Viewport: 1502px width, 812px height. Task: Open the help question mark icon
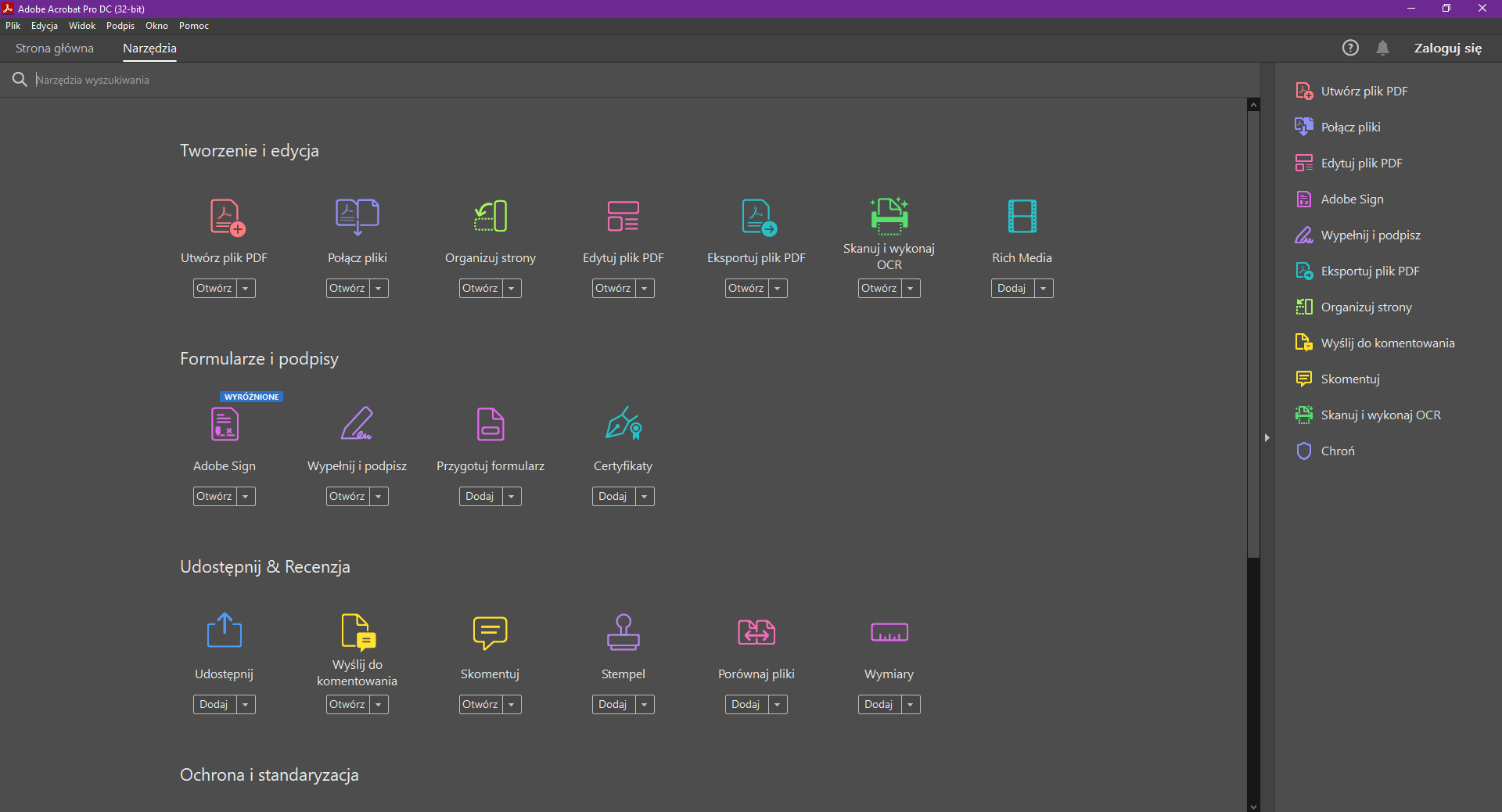1350,48
